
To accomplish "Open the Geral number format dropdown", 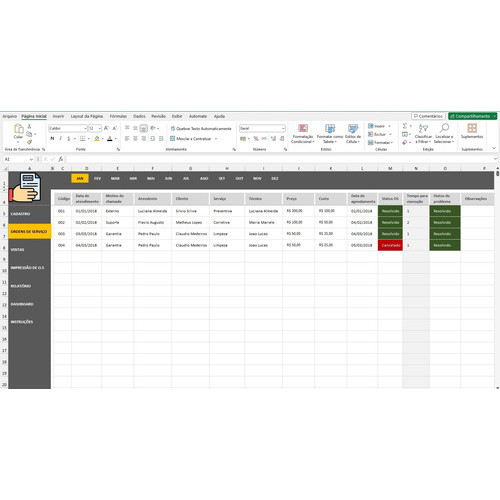I will tap(283, 128).
